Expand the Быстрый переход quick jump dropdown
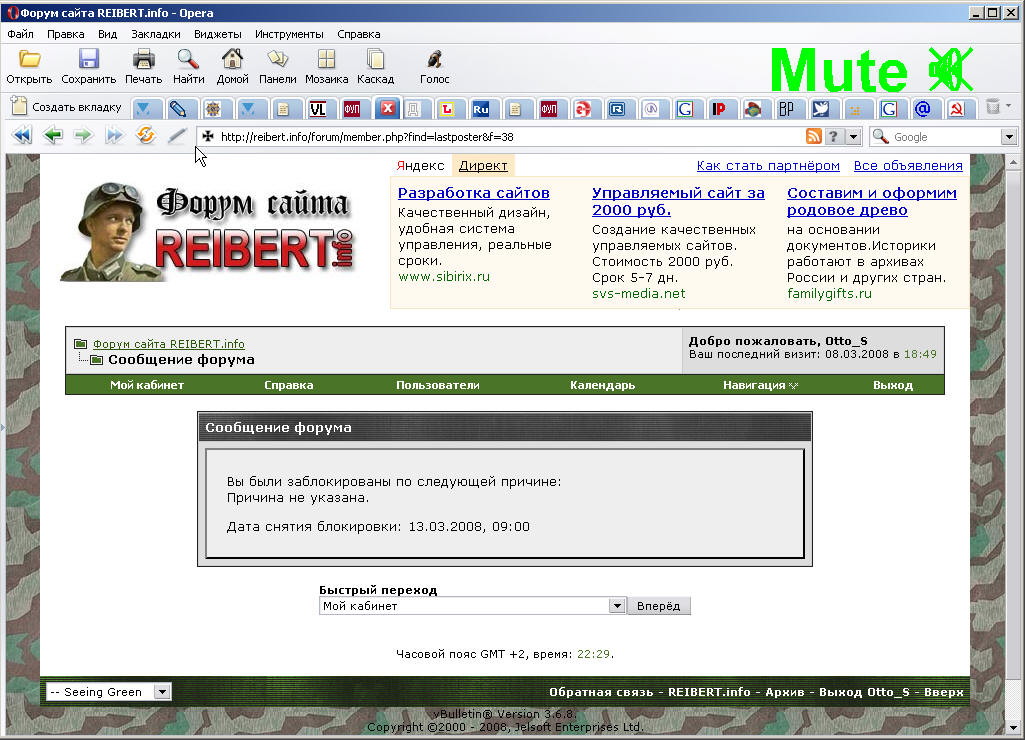 (x=617, y=606)
